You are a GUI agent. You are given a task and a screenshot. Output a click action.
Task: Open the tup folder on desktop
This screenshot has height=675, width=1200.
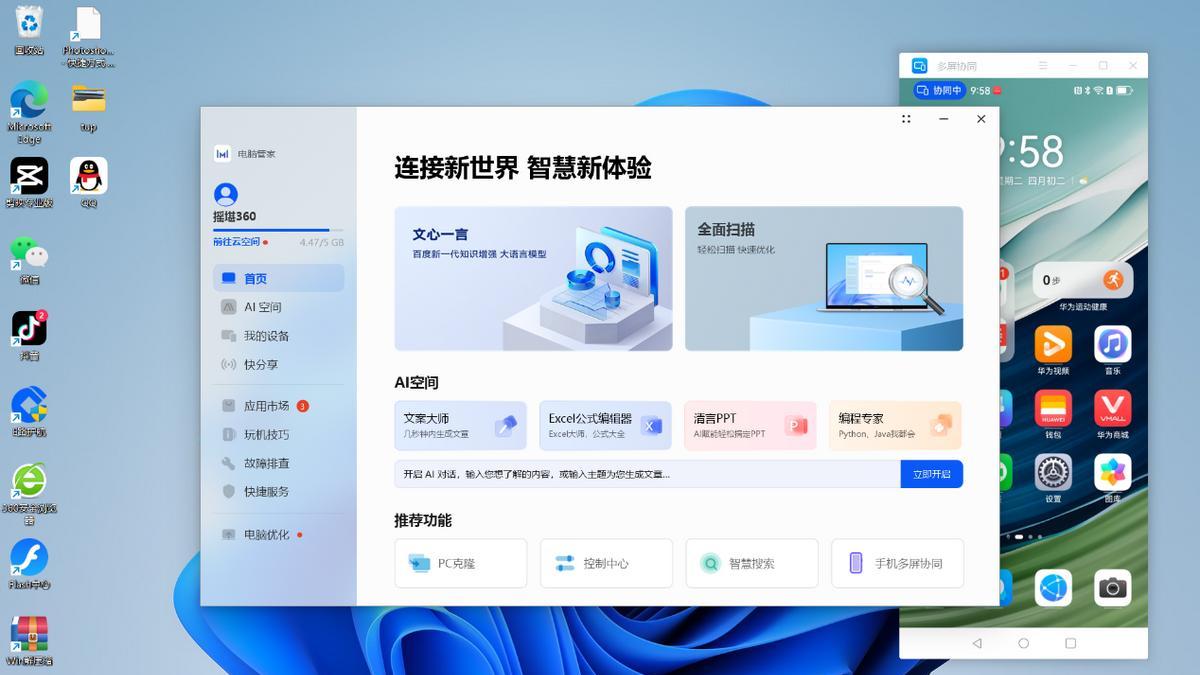[x=89, y=107]
